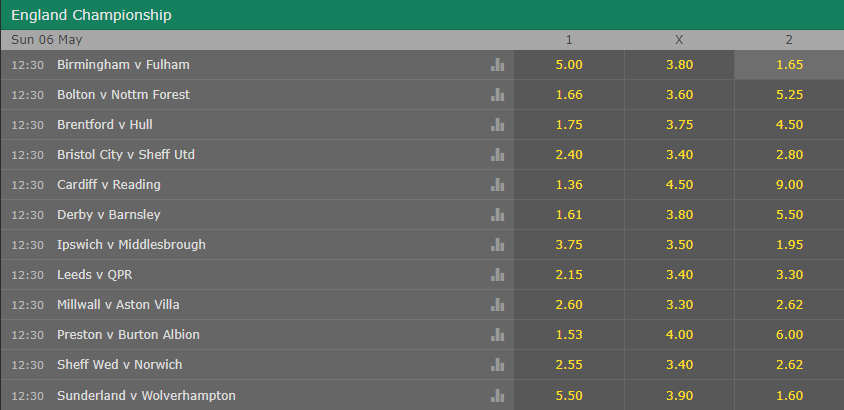Pick draw odds 3.30 for Millwall v Aston Villa
Viewport: 844px width, 410px height.
[x=679, y=305]
